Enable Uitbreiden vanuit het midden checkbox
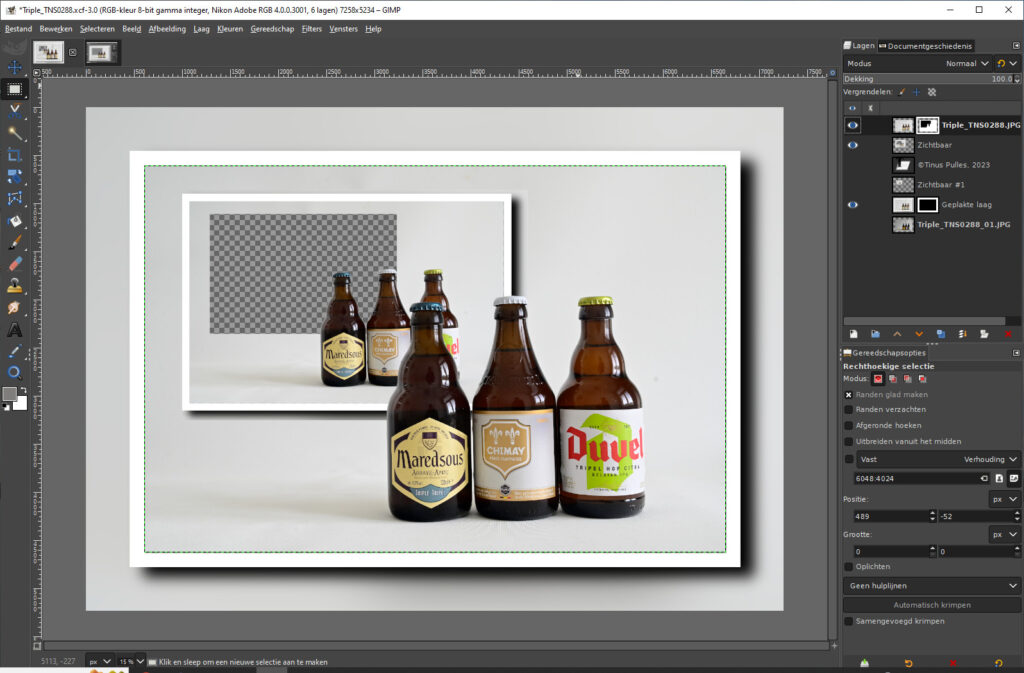 848,442
